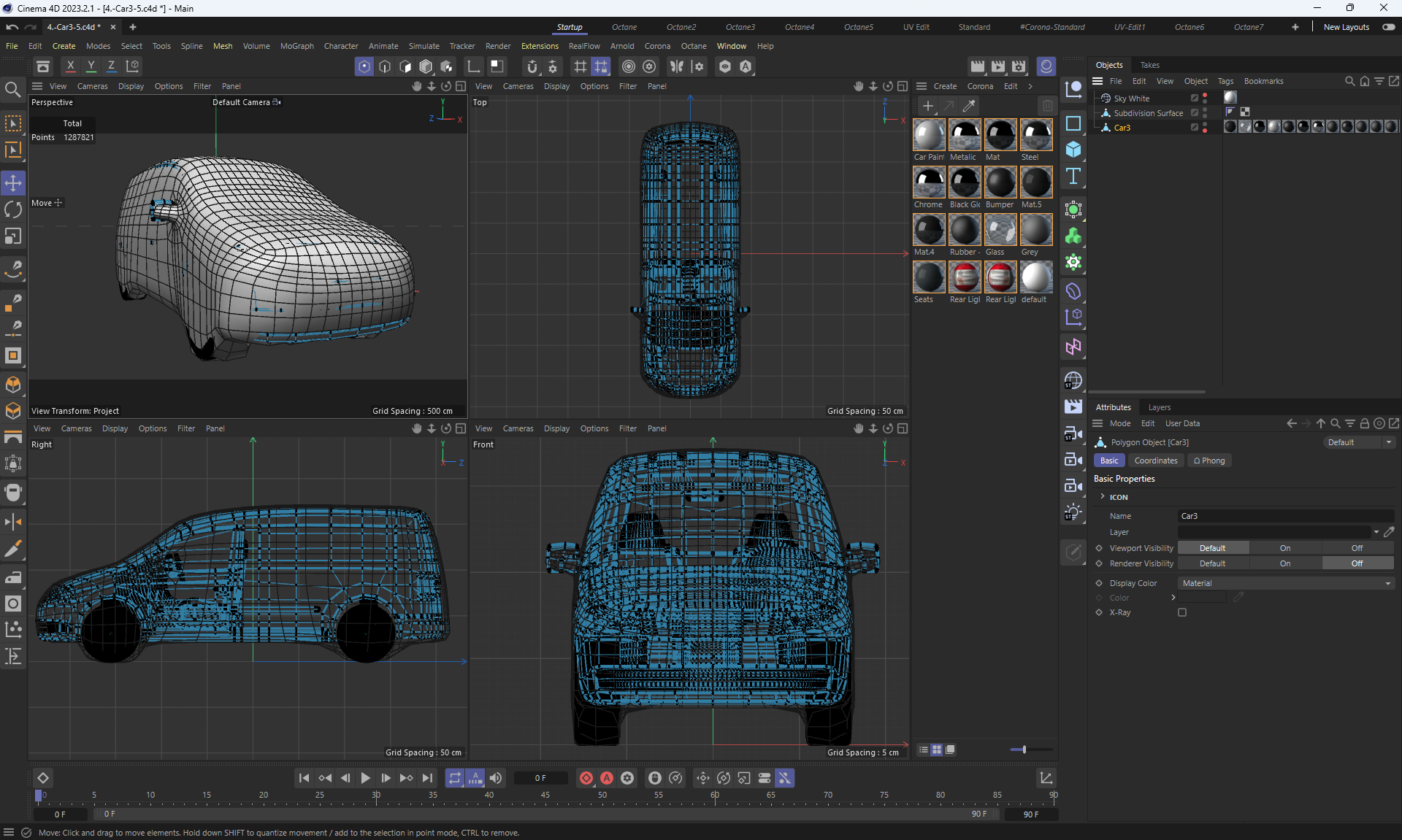Select the Text spline tool icon

pos(1073,176)
